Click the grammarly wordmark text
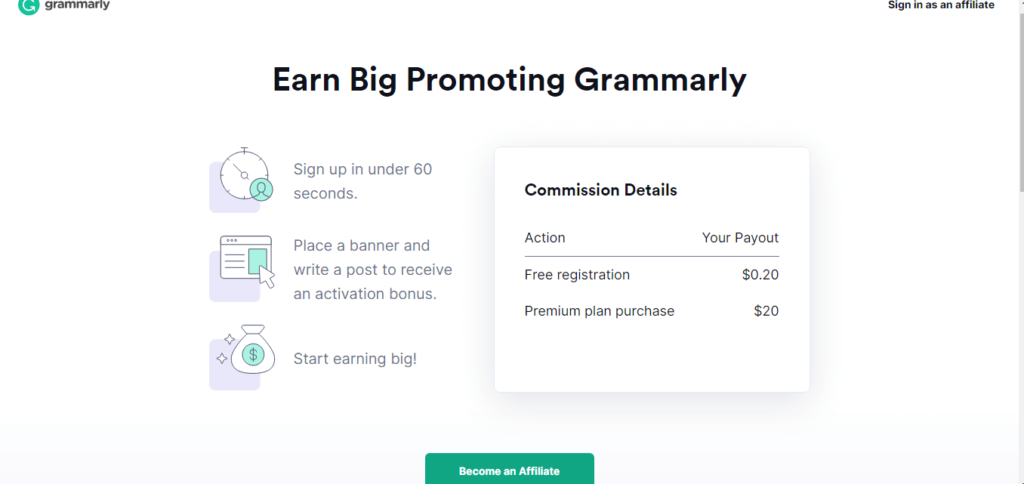 click(x=77, y=5)
